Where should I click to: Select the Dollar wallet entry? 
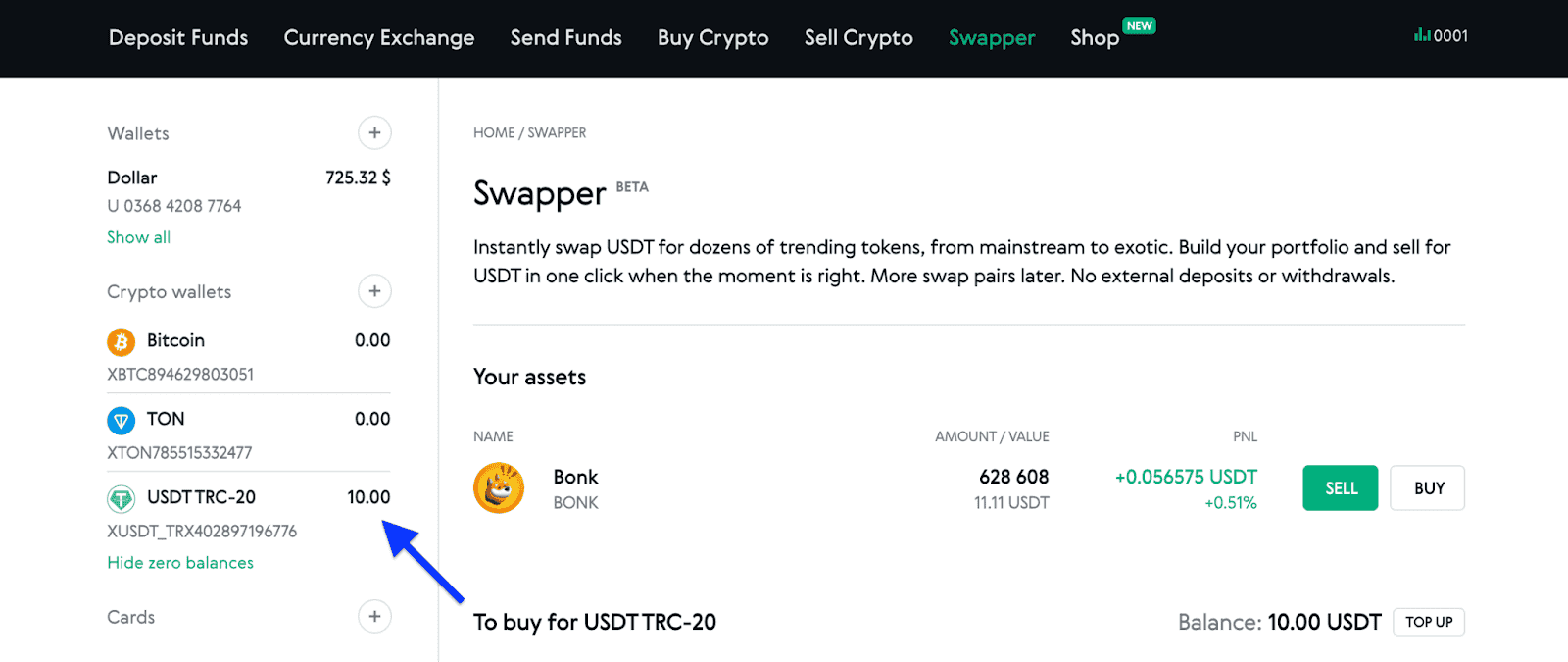[132, 178]
